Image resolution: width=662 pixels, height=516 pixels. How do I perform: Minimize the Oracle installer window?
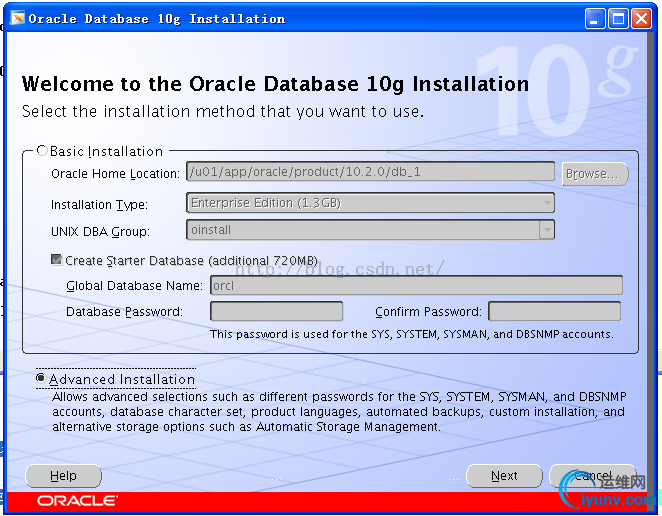pos(595,19)
